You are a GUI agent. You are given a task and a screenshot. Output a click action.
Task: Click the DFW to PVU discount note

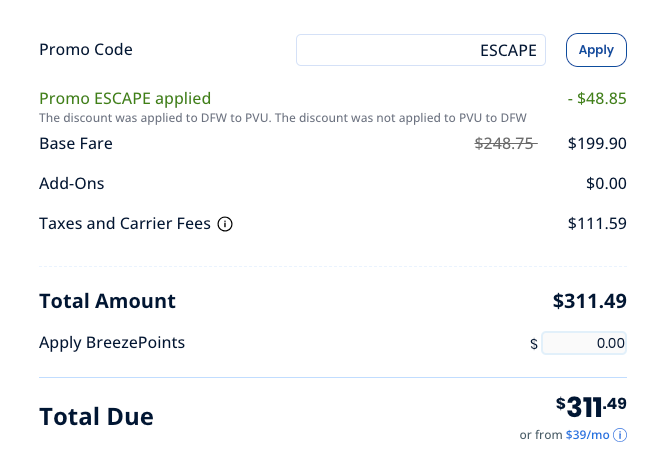click(x=282, y=118)
